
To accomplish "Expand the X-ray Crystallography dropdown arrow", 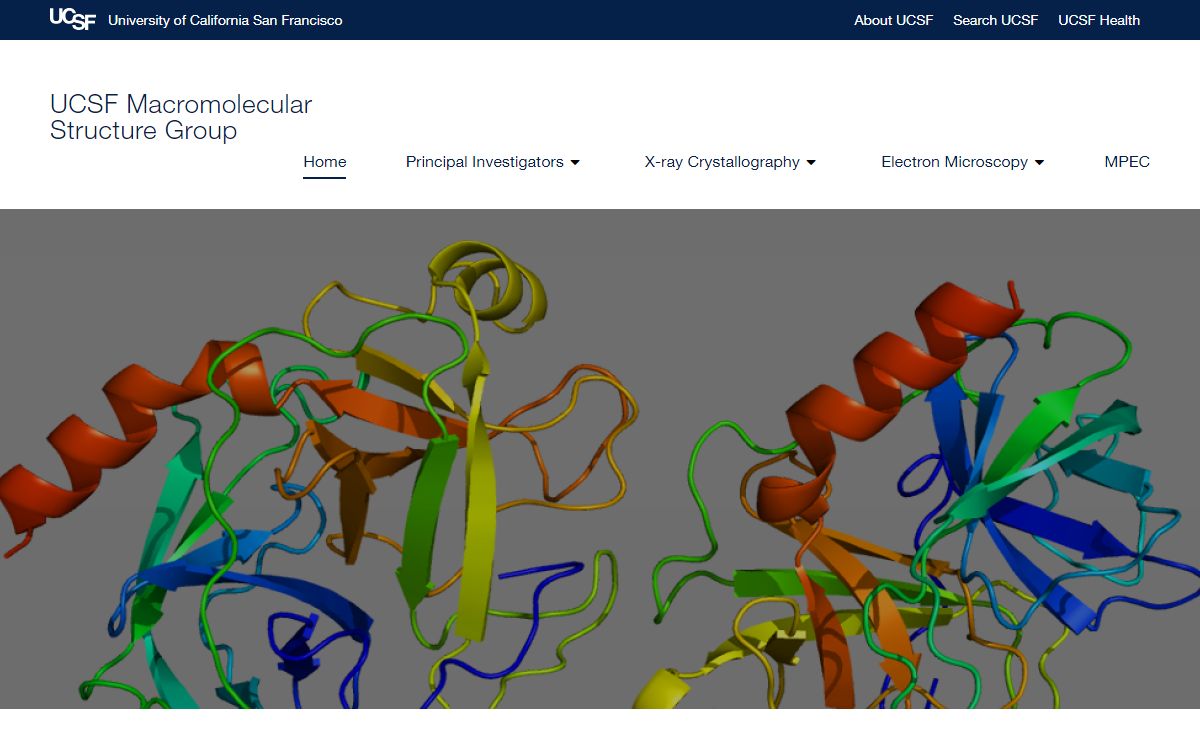I will [x=811, y=163].
